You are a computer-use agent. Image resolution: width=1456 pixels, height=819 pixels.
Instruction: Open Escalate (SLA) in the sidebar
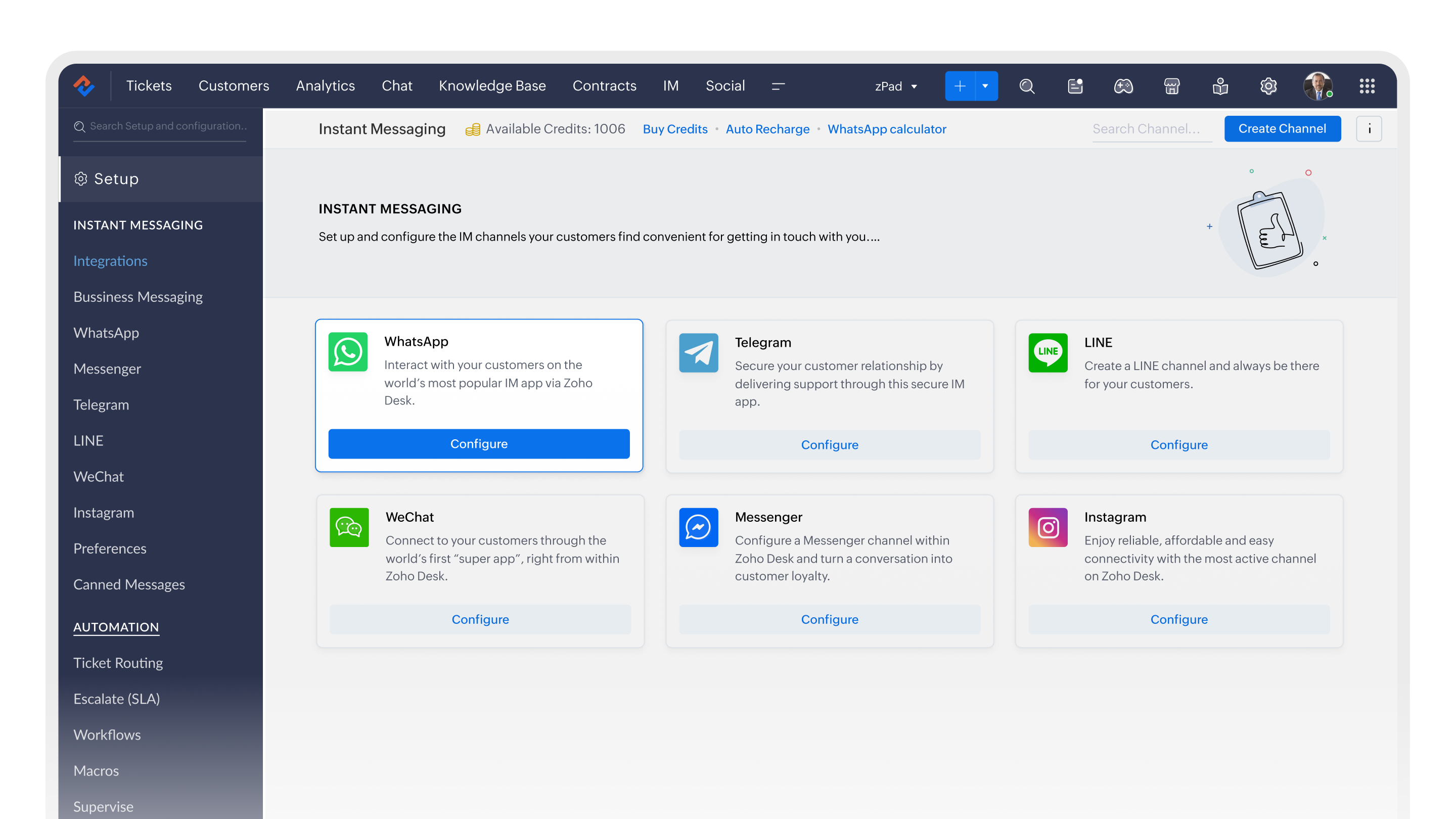coord(116,699)
